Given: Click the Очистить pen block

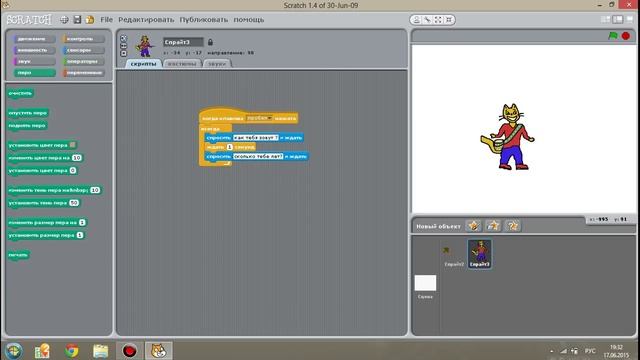Looking at the screenshot, I should point(20,93).
